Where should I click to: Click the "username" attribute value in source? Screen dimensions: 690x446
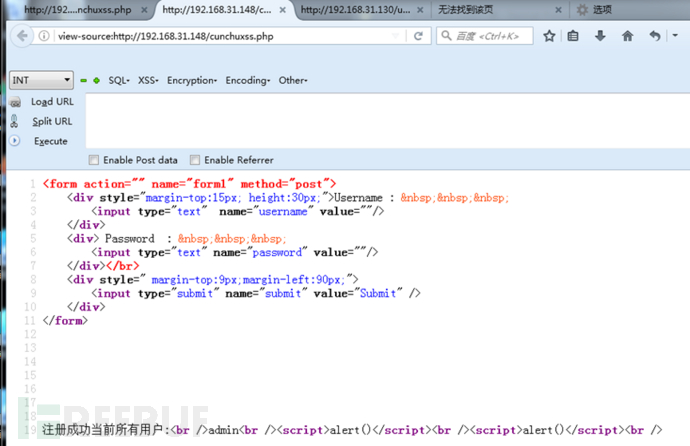coord(283,212)
